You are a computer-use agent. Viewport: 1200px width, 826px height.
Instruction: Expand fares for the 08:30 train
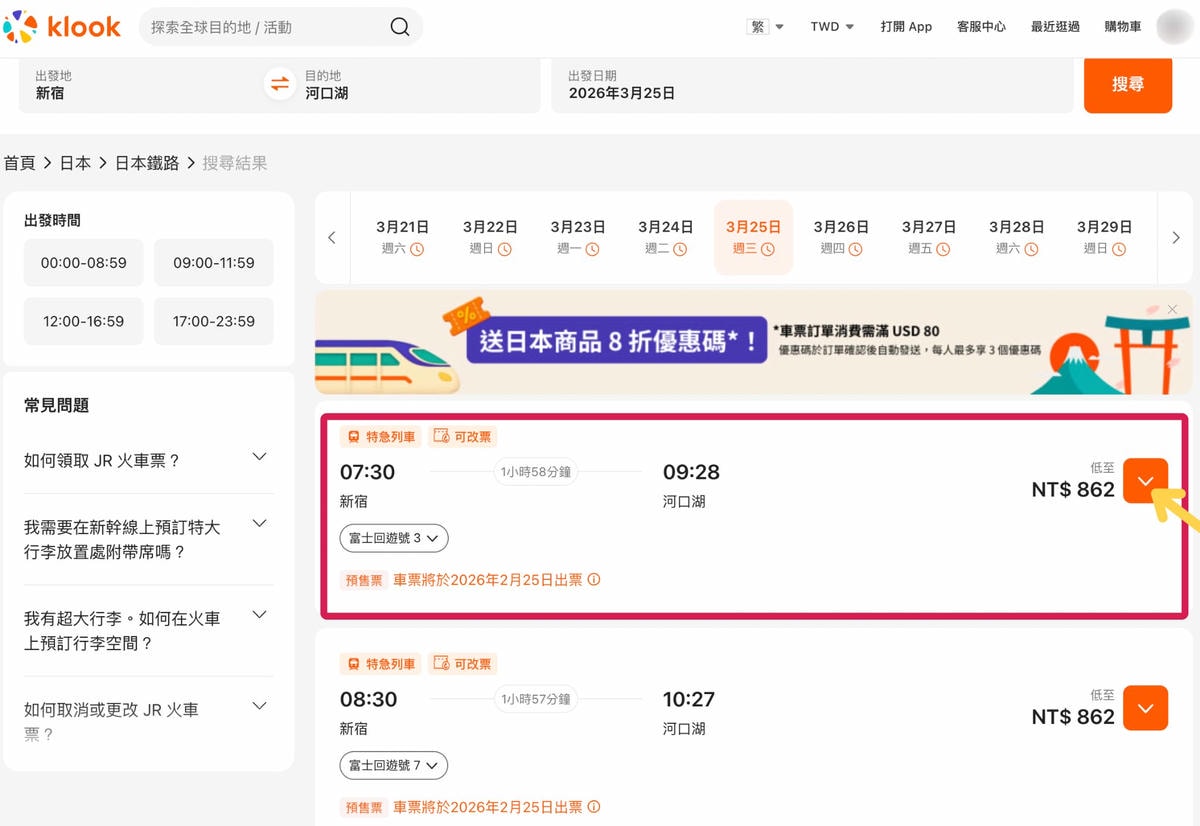1146,708
